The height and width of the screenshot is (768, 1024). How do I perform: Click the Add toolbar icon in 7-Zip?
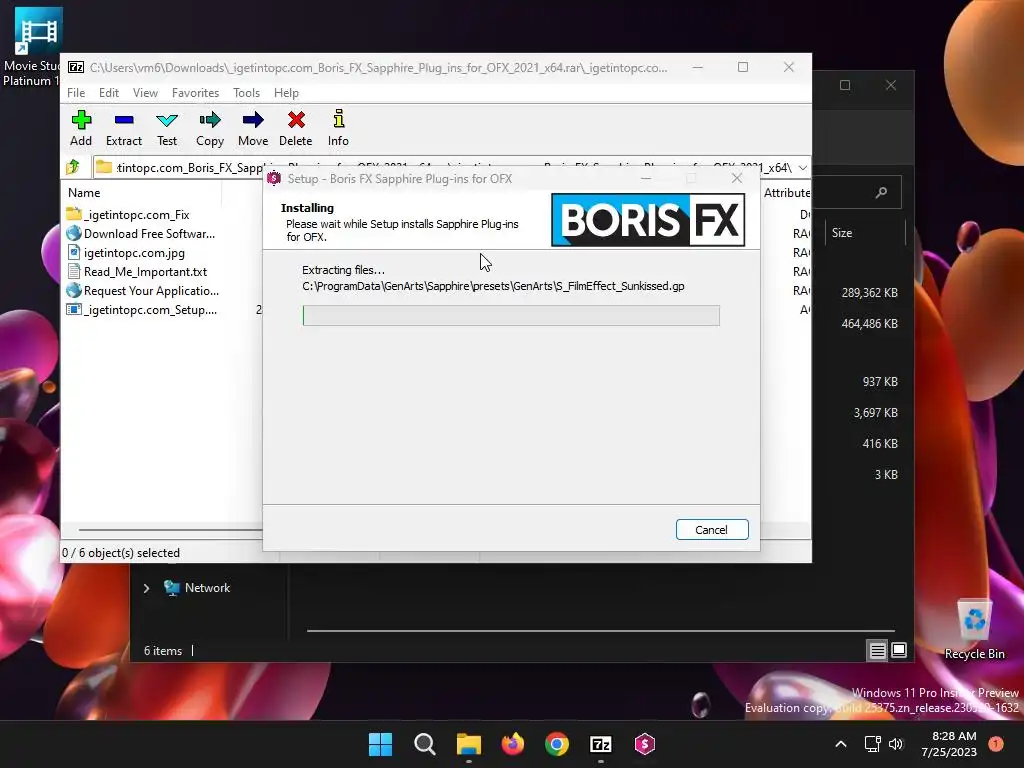pos(81,128)
